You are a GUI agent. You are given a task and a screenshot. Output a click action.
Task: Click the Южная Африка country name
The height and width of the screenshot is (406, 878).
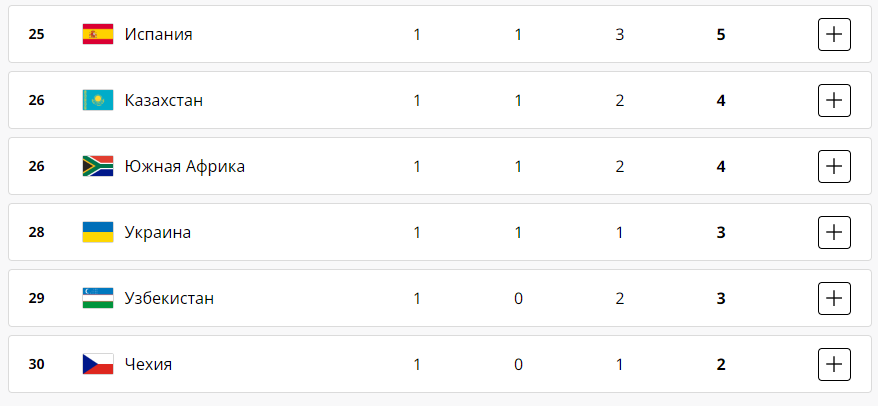(184, 167)
